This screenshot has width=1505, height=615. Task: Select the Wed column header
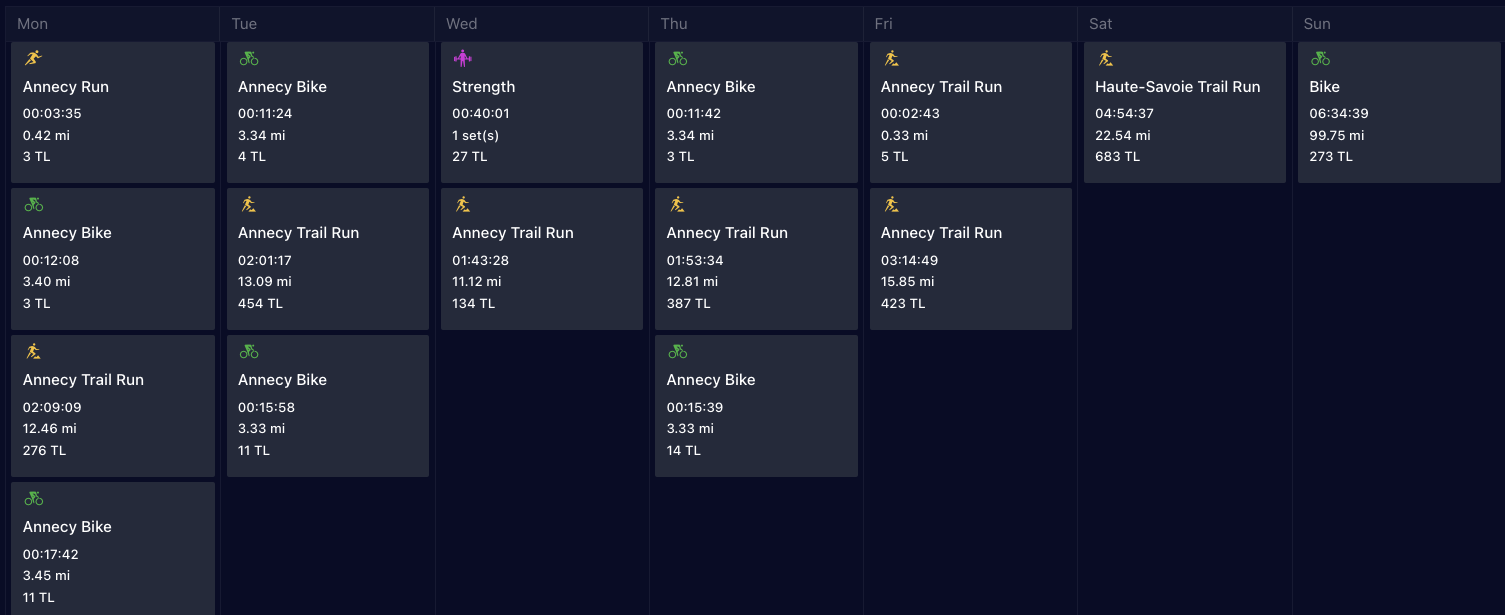click(461, 24)
